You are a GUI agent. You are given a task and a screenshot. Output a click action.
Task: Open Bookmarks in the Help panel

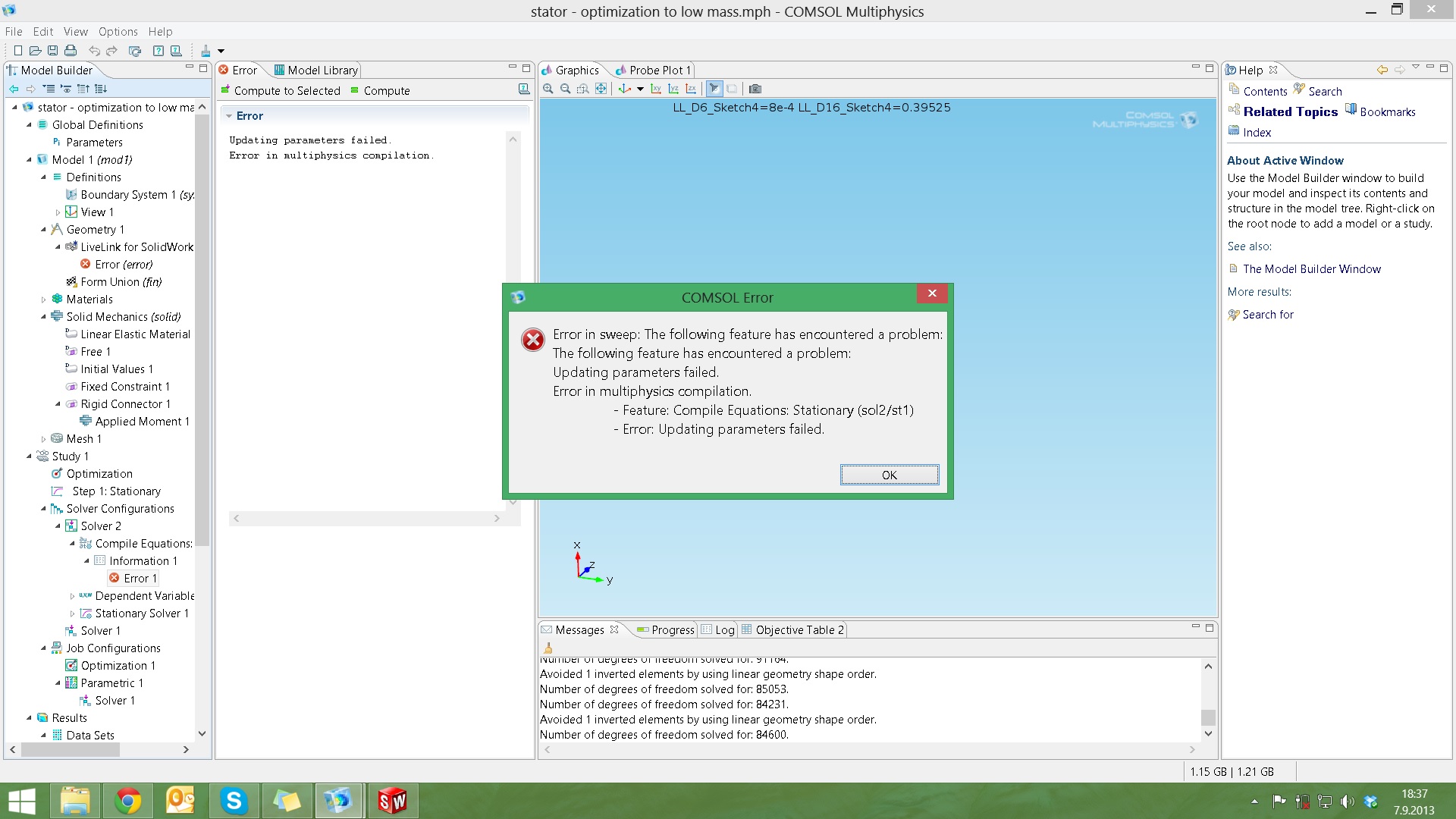(1387, 111)
